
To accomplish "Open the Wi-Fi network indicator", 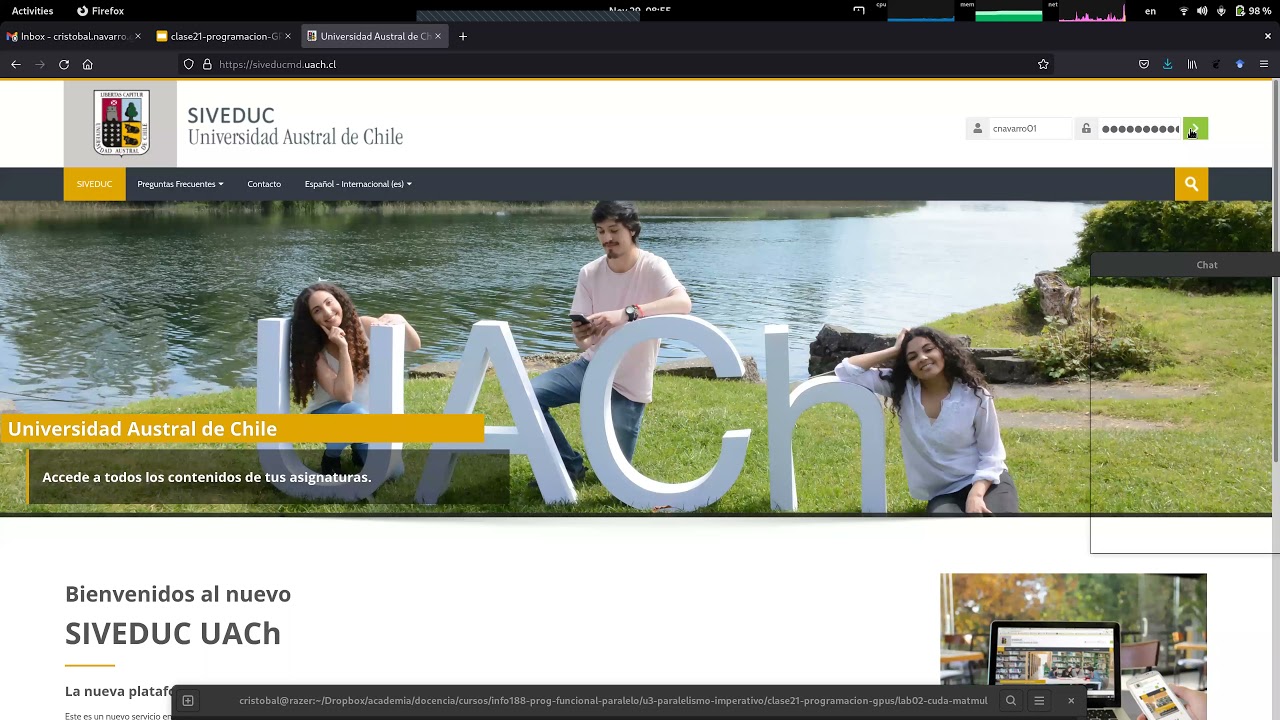I will point(1184,11).
